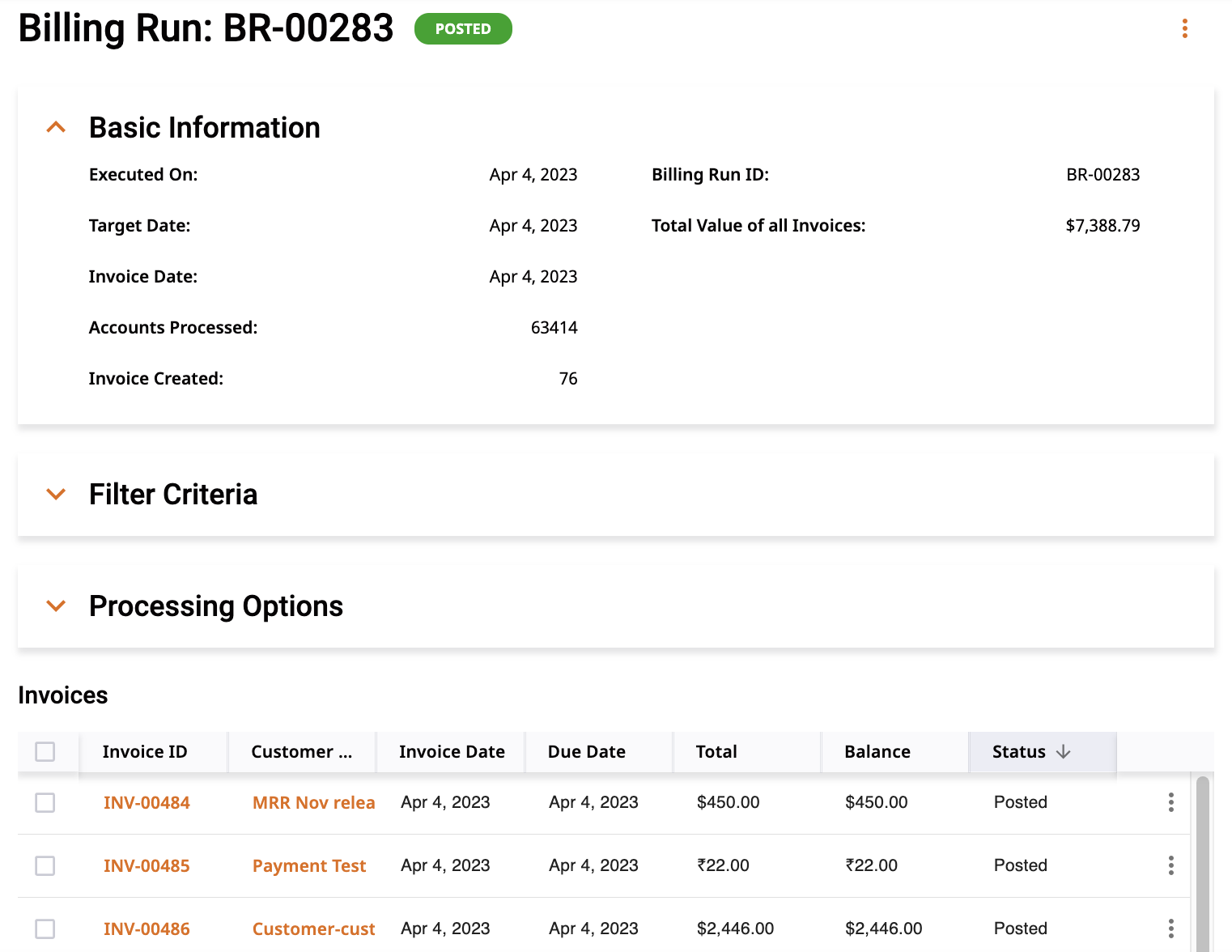Sort by Invoice ID column header
The height and width of the screenshot is (952, 1232).
[154, 752]
